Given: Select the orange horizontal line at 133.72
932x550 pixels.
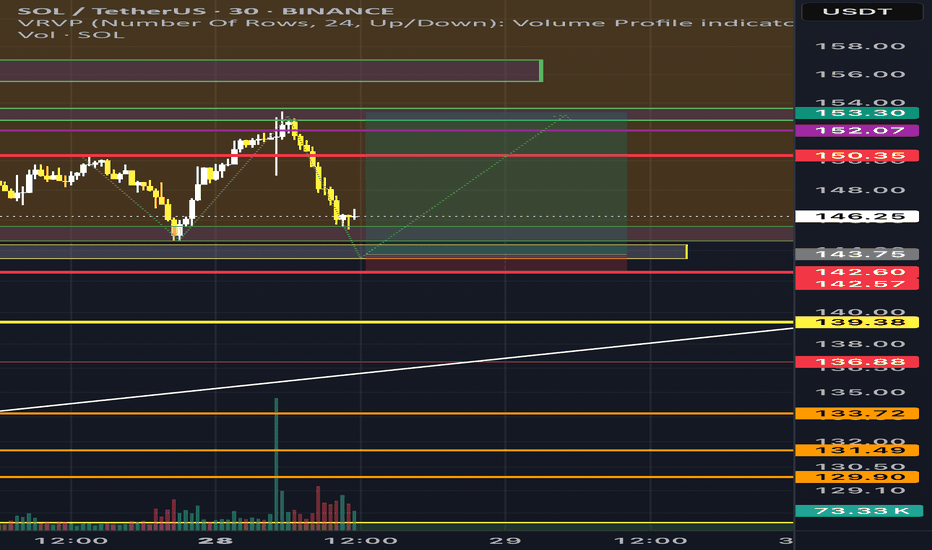Looking at the screenshot, I should click(x=396, y=413).
